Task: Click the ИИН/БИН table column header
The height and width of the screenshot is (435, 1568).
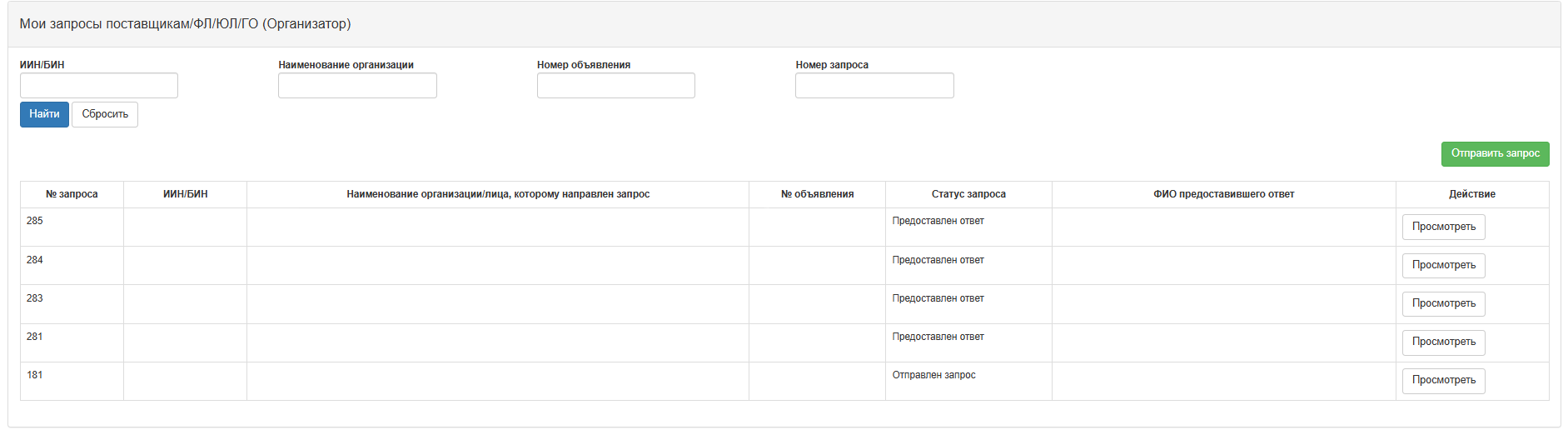Action: tap(186, 194)
